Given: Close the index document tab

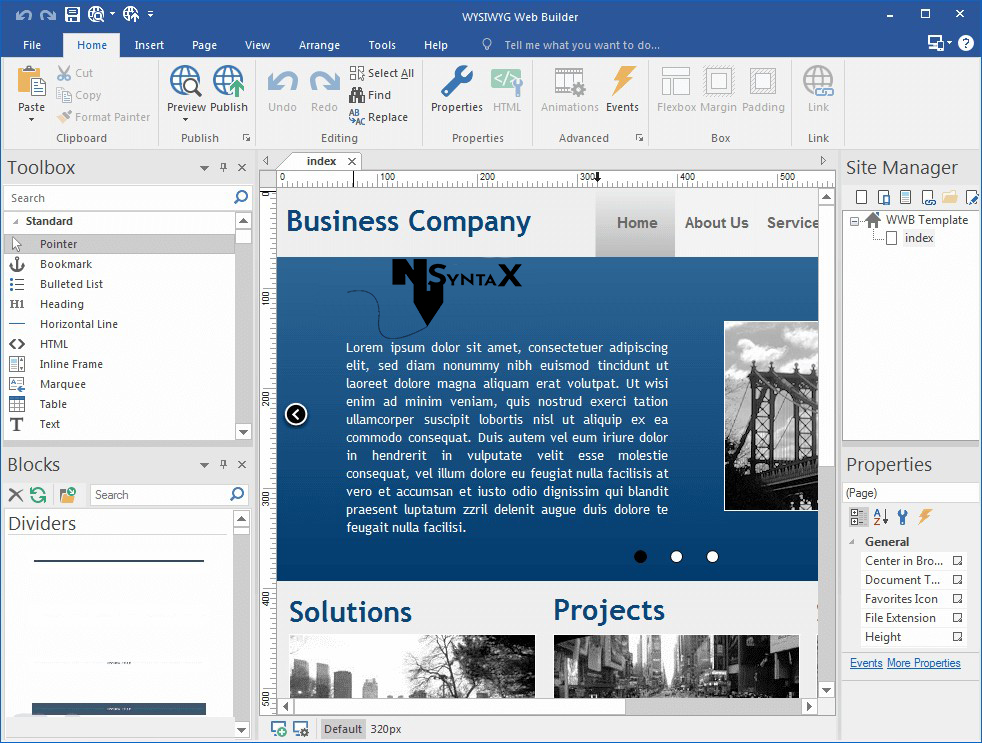Looking at the screenshot, I should pyautogui.click(x=352, y=161).
